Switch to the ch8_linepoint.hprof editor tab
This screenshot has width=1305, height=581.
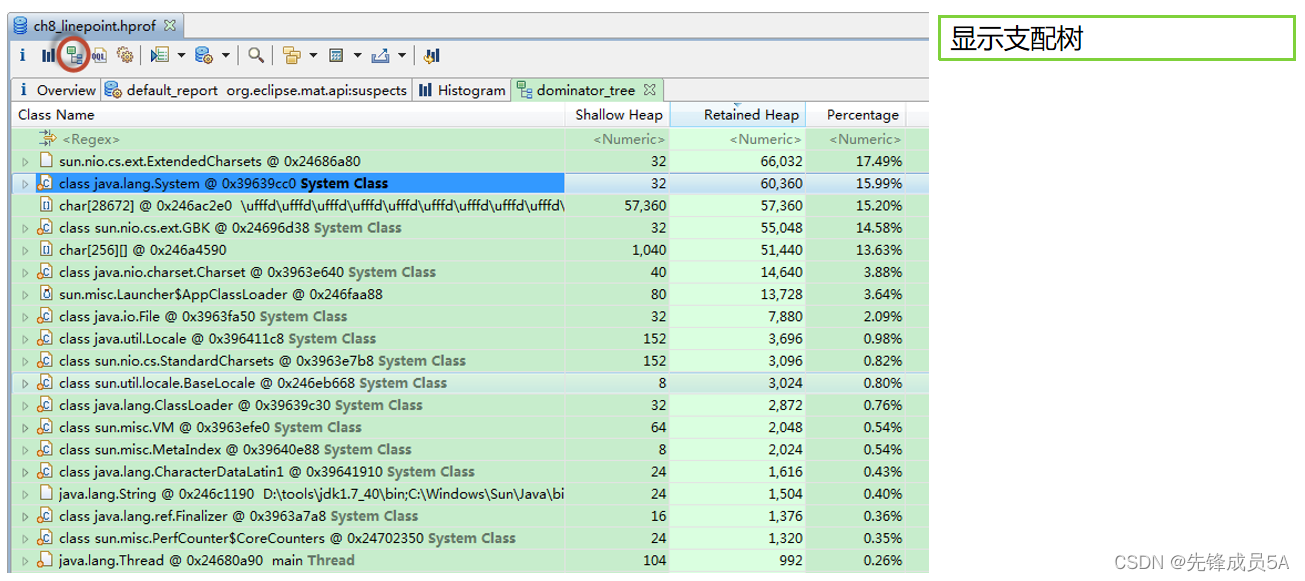click(94, 25)
